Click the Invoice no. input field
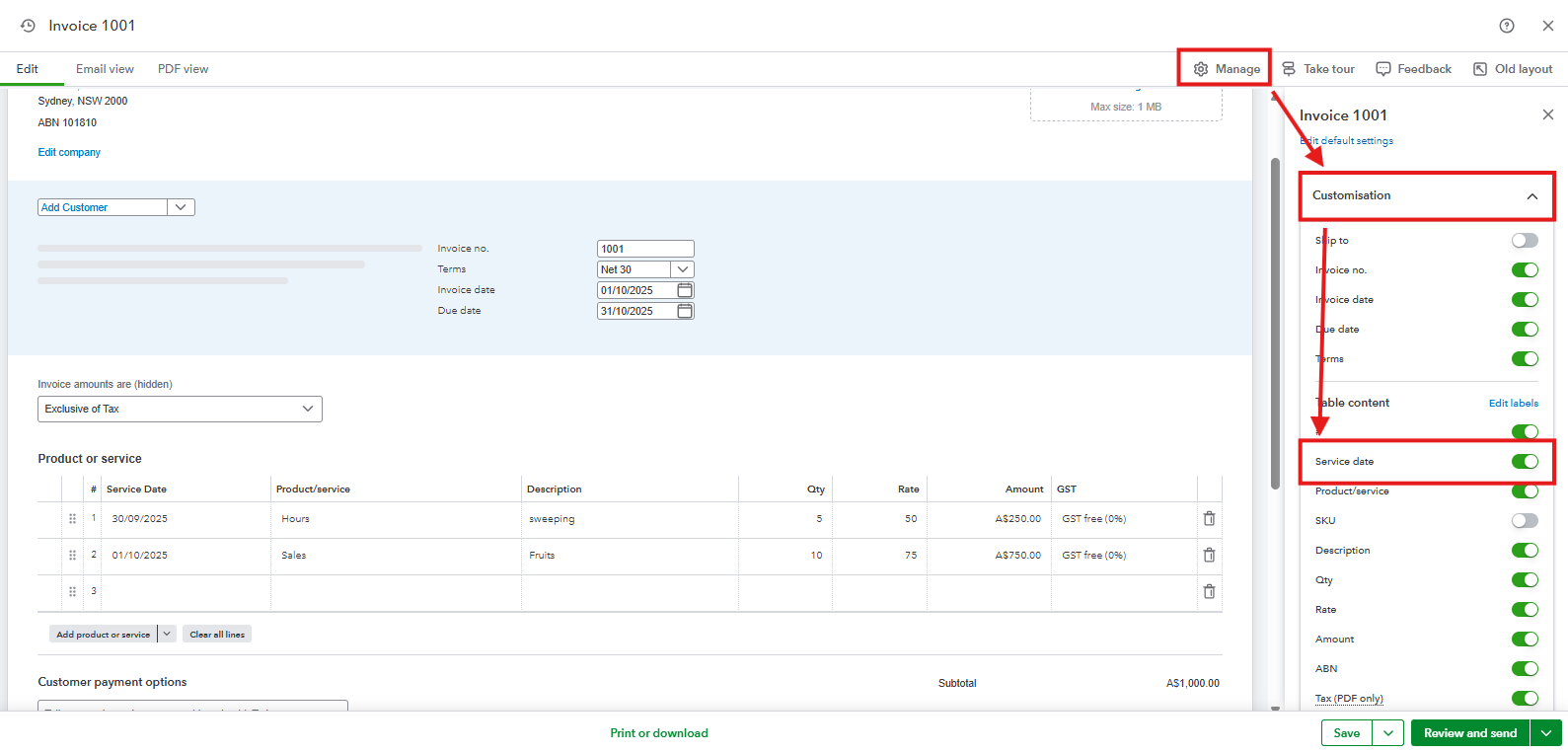 click(644, 249)
